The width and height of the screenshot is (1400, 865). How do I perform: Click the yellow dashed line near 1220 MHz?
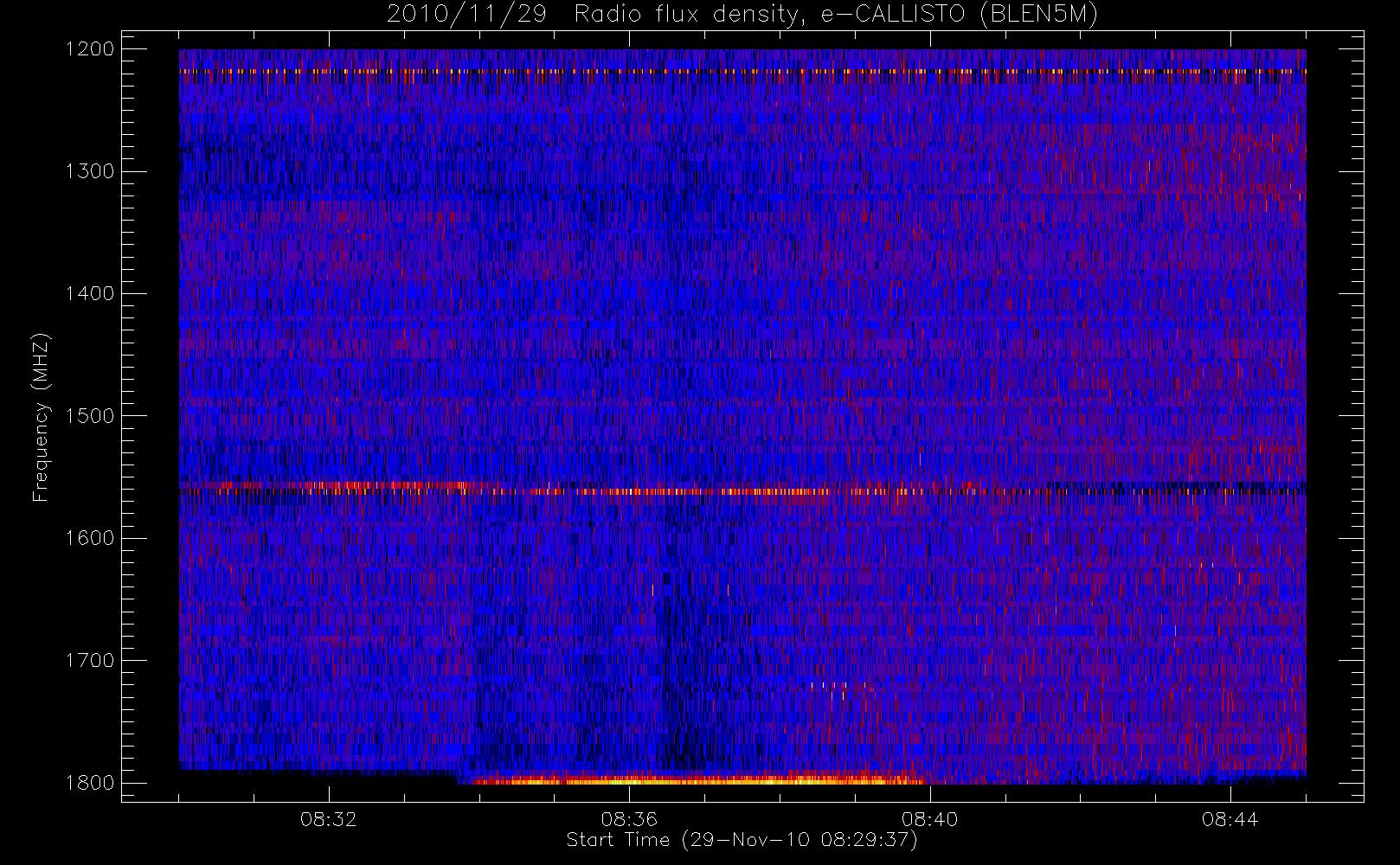(x=742, y=71)
